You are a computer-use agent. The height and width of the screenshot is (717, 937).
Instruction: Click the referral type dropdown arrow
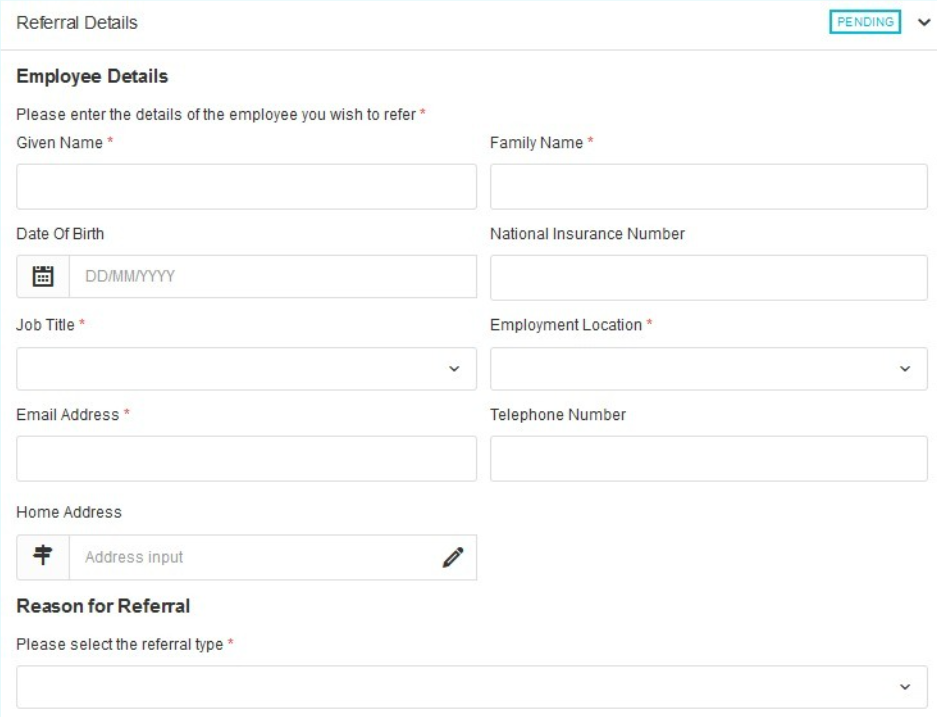pyautogui.click(x=905, y=687)
